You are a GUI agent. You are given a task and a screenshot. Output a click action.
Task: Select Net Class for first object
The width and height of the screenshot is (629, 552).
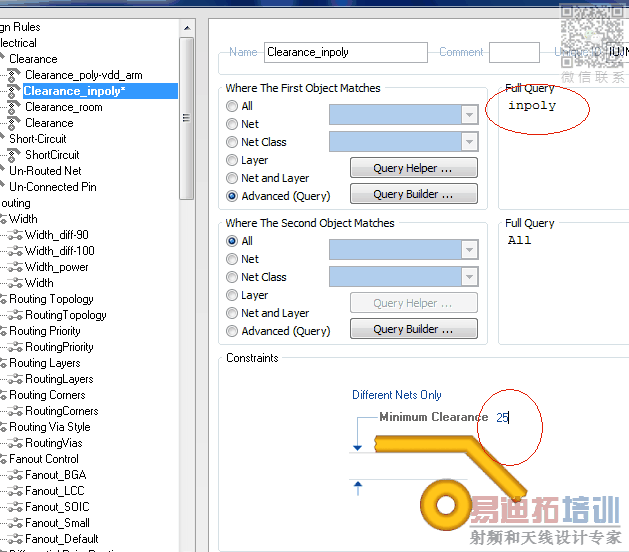pos(232,142)
